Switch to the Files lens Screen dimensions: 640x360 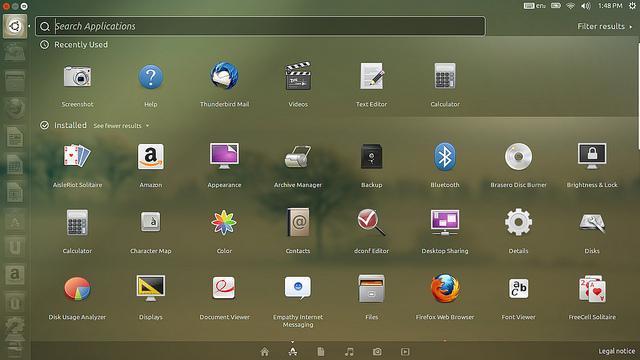(x=321, y=351)
